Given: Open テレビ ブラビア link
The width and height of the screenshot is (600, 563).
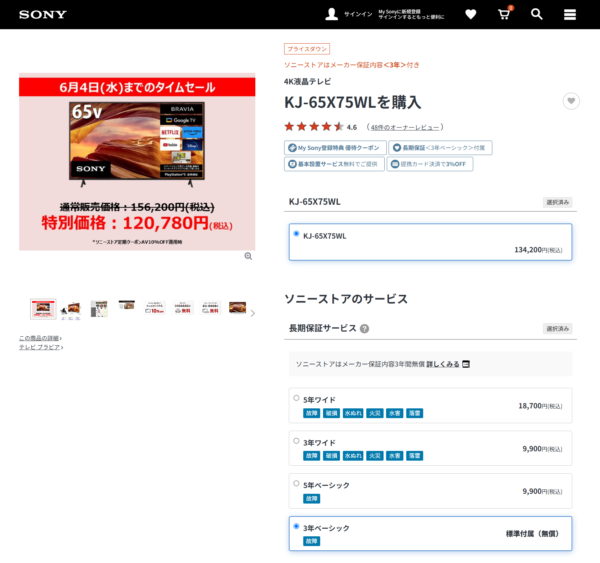Looking at the screenshot, I should (40, 348).
